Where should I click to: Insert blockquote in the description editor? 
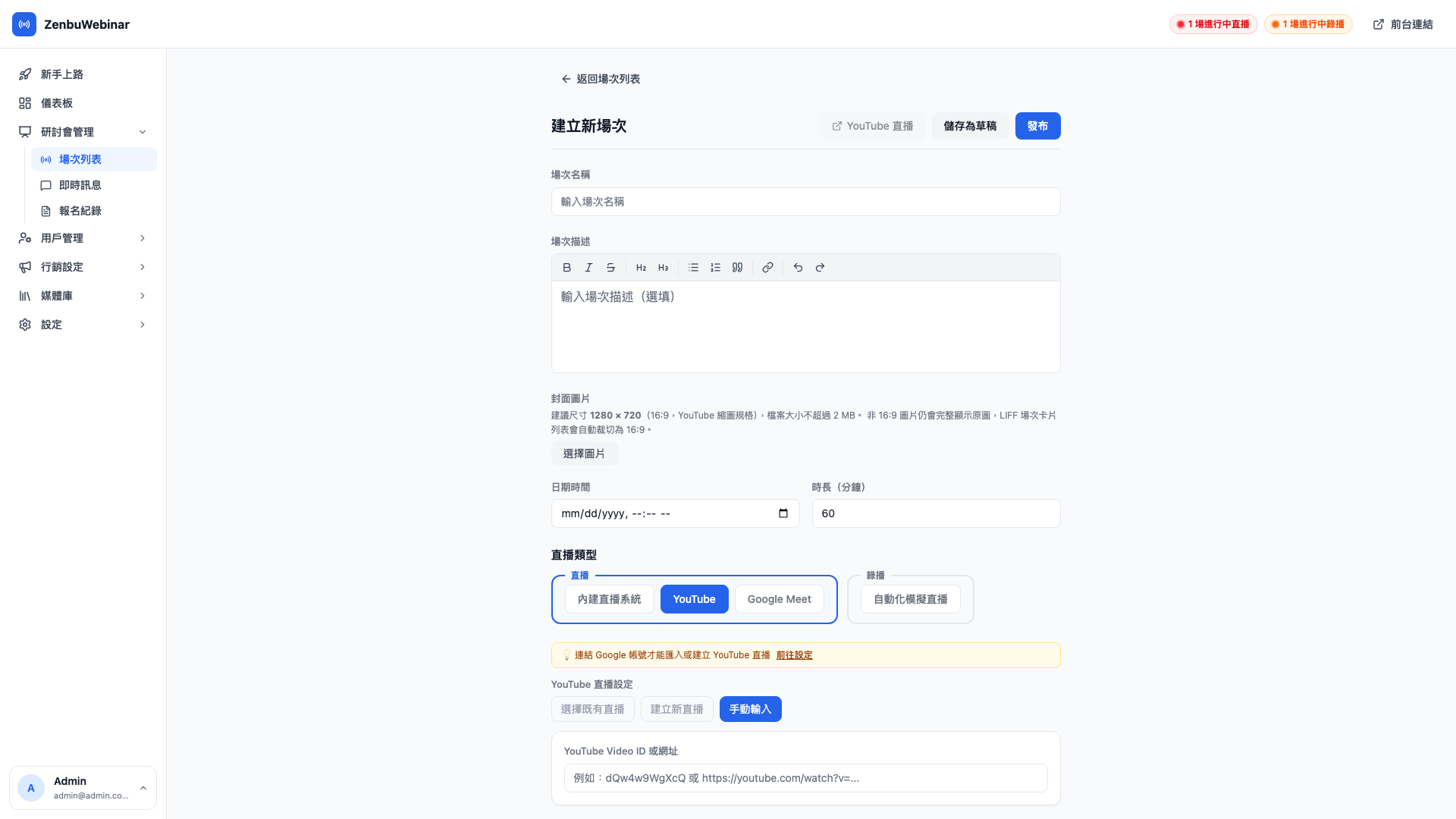coord(737,268)
